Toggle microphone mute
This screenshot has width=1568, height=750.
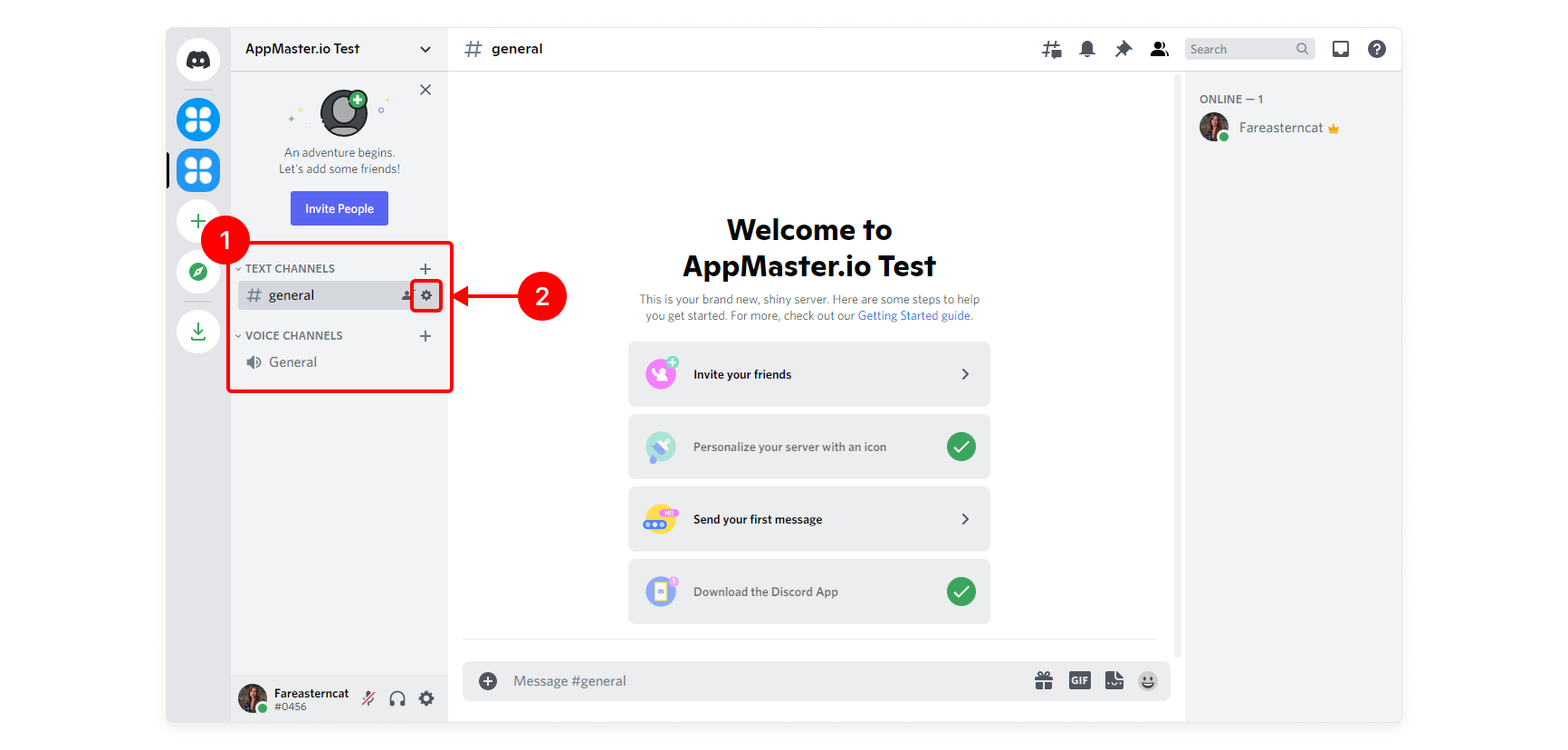368,698
